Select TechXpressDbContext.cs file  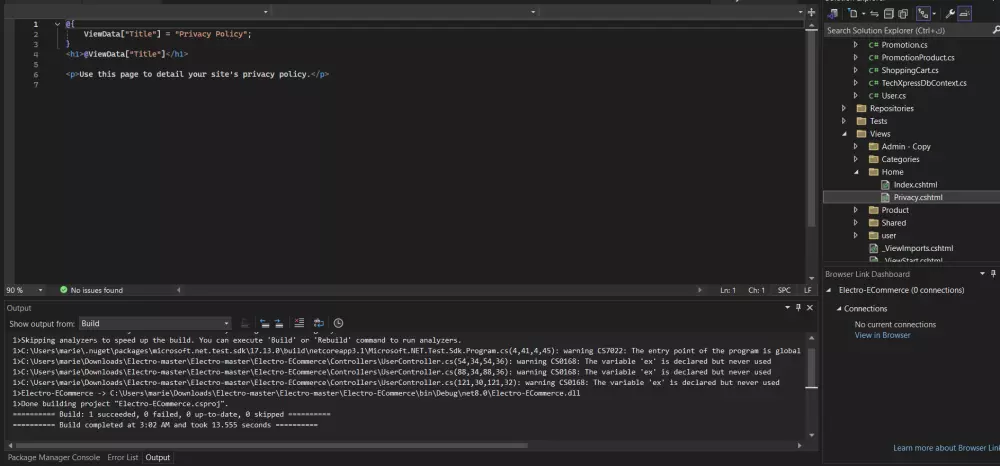pyautogui.click(x=924, y=83)
